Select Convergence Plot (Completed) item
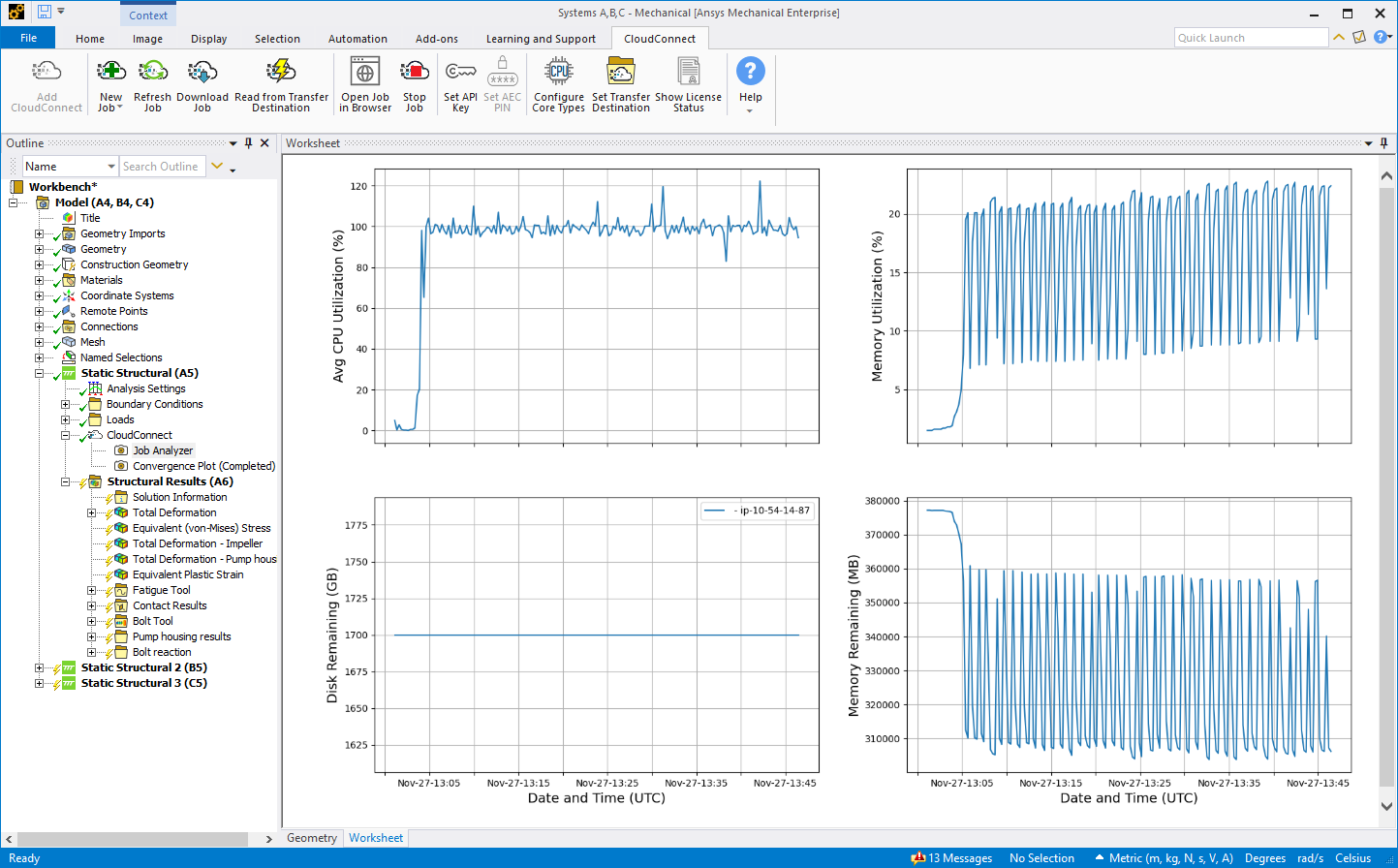 [x=203, y=466]
